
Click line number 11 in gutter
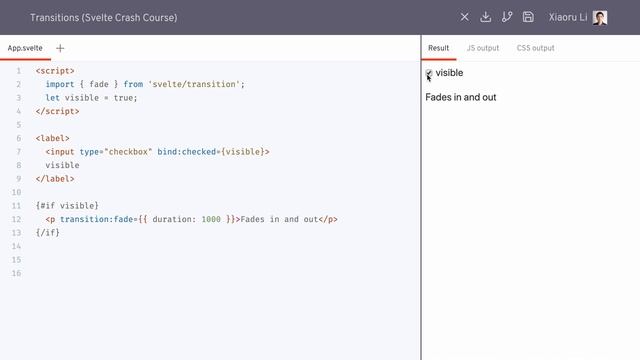(x=16, y=206)
